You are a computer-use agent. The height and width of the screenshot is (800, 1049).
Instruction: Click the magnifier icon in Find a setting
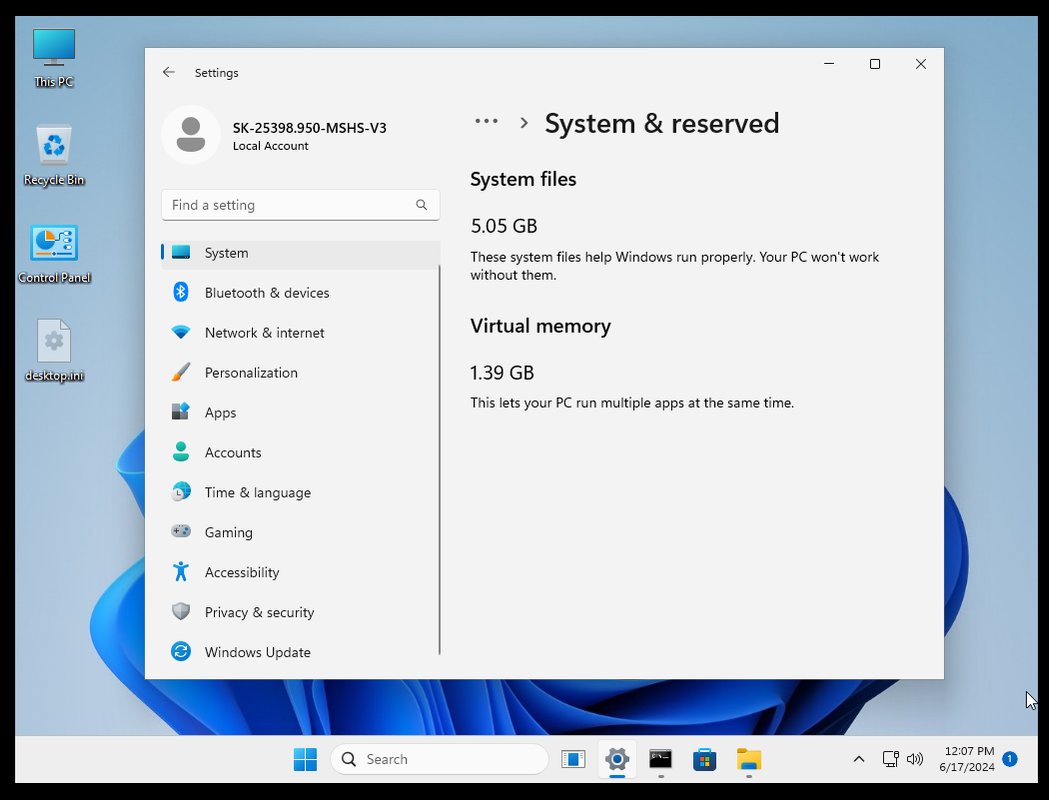click(x=421, y=205)
